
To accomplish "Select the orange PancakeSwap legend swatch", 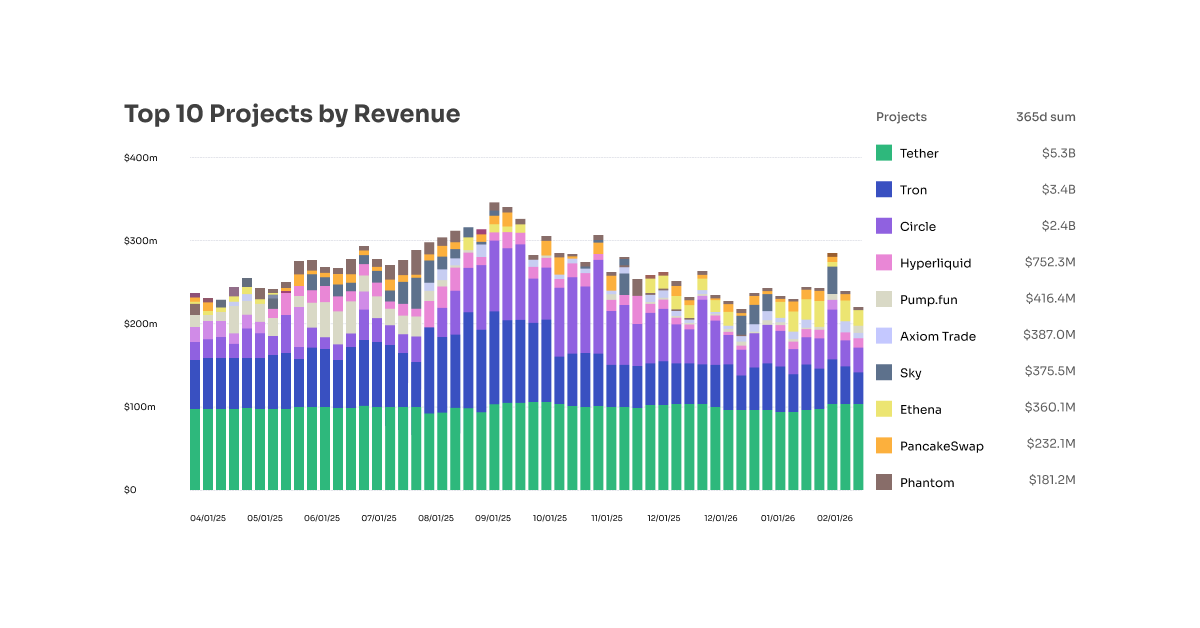I will tap(883, 445).
